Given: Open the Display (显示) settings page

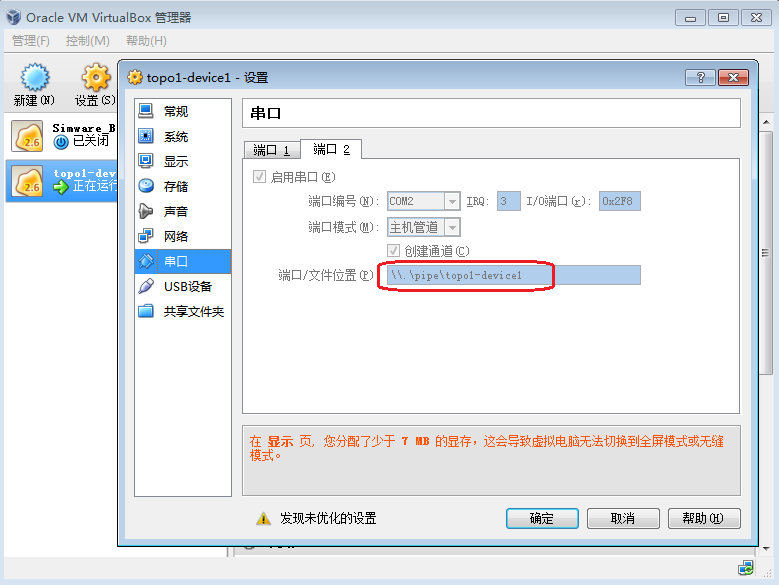Looking at the screenshot, I should point(183,161).
